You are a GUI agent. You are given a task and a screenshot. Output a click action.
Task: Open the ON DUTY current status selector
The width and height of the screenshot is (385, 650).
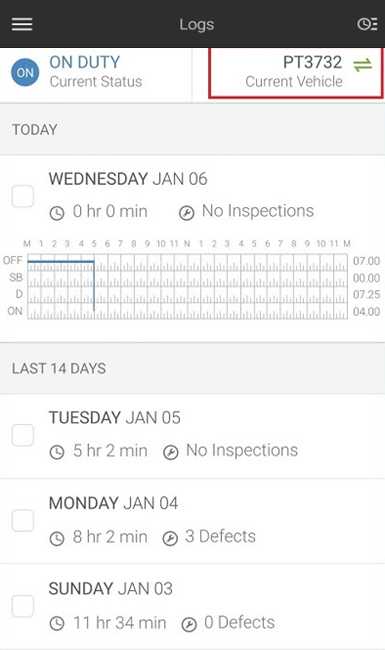coord(96,73)
